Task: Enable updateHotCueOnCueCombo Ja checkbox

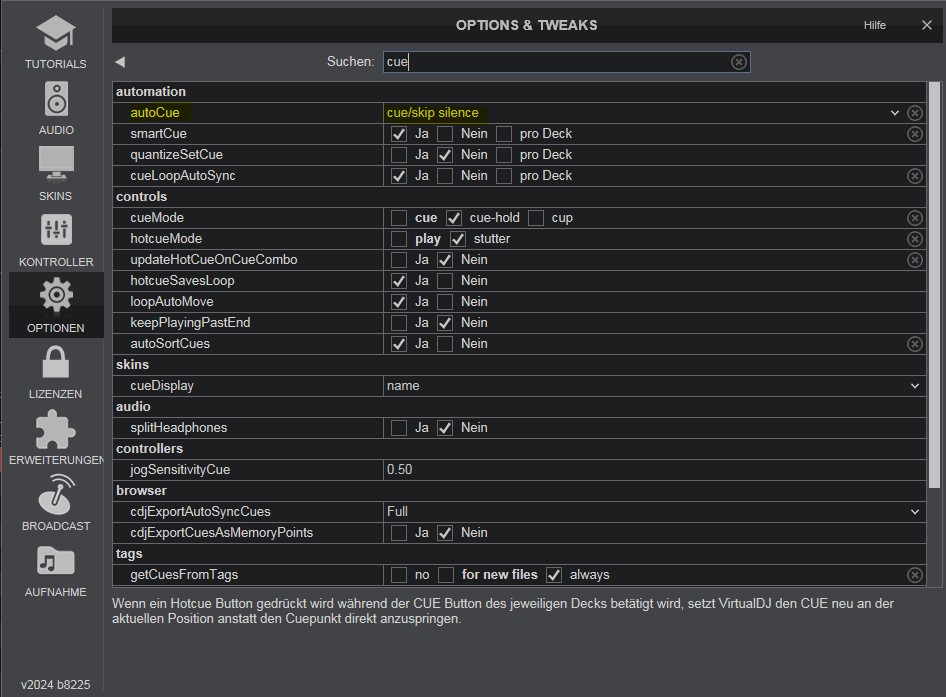Action: click(399, 260)
